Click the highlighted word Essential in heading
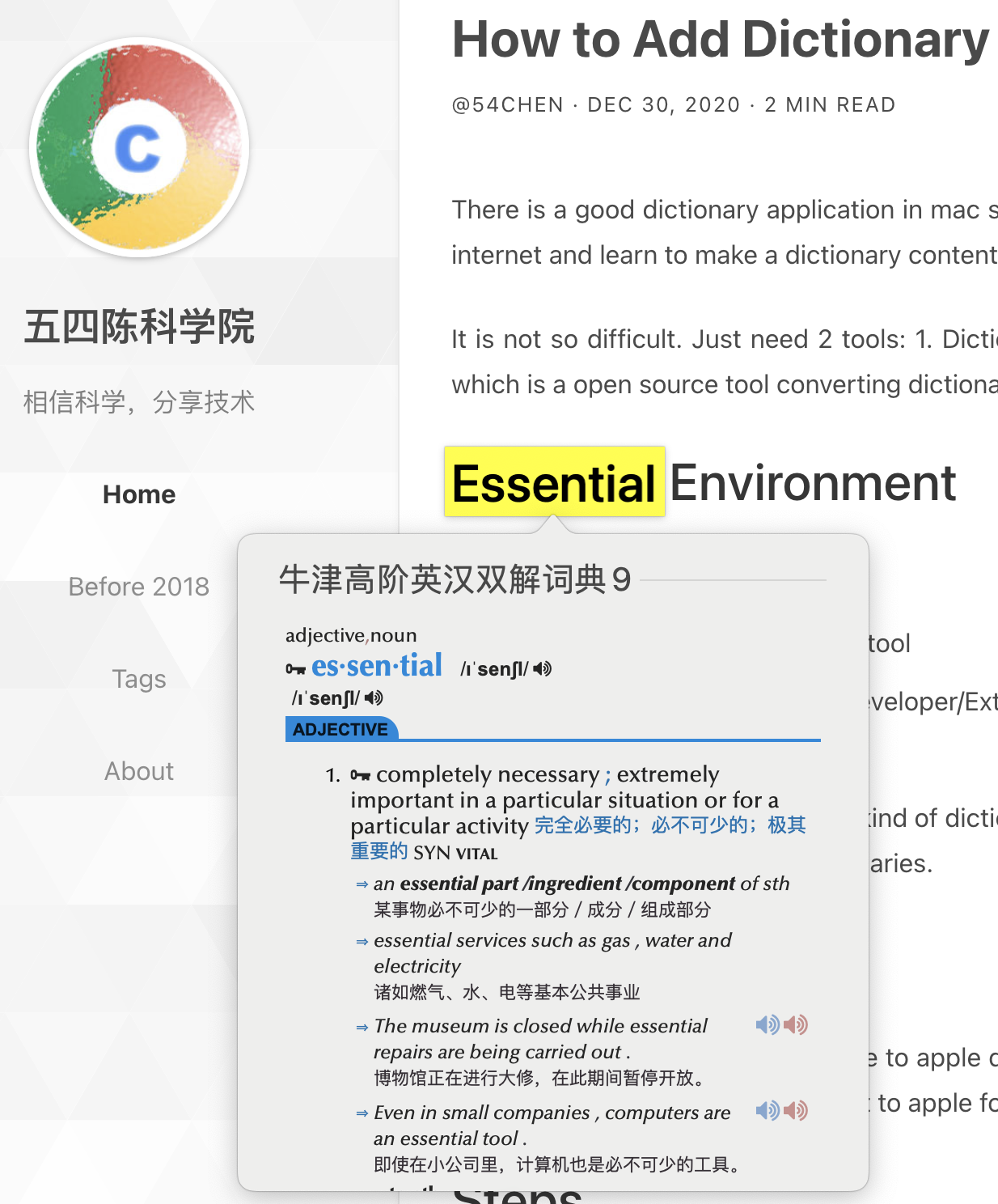Screen dimensions: 998x1204 click(x=554, y=483)
